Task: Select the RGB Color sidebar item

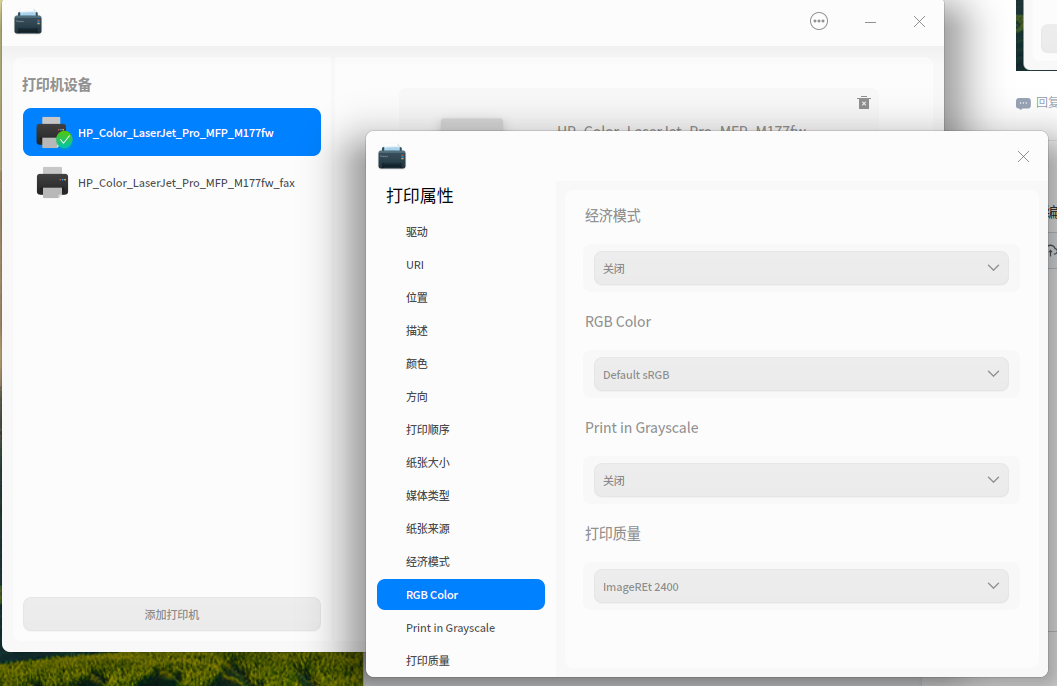Action: [461, 594]
